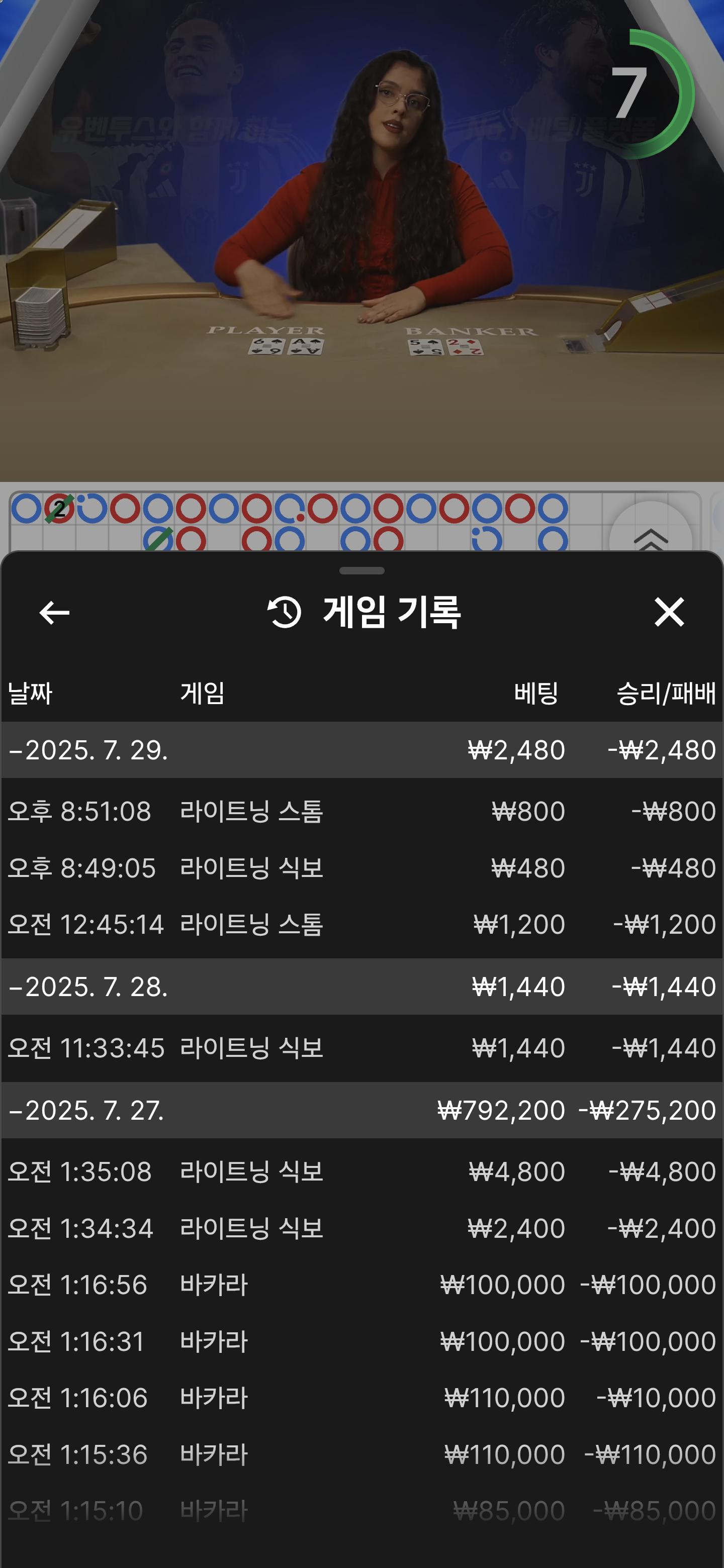Click the 승리/패배 column header
Viewport: 724px width, 1568px height.
pyautogui.click(x=666, y=694)
